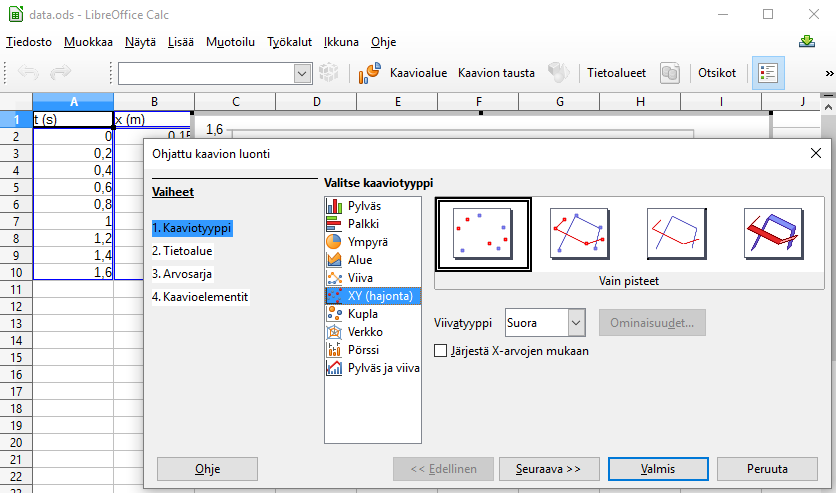This screenshot has height=493, width=836.
Task: Expand the toolbar overflow chevron
Action: [x=828, y=73]
